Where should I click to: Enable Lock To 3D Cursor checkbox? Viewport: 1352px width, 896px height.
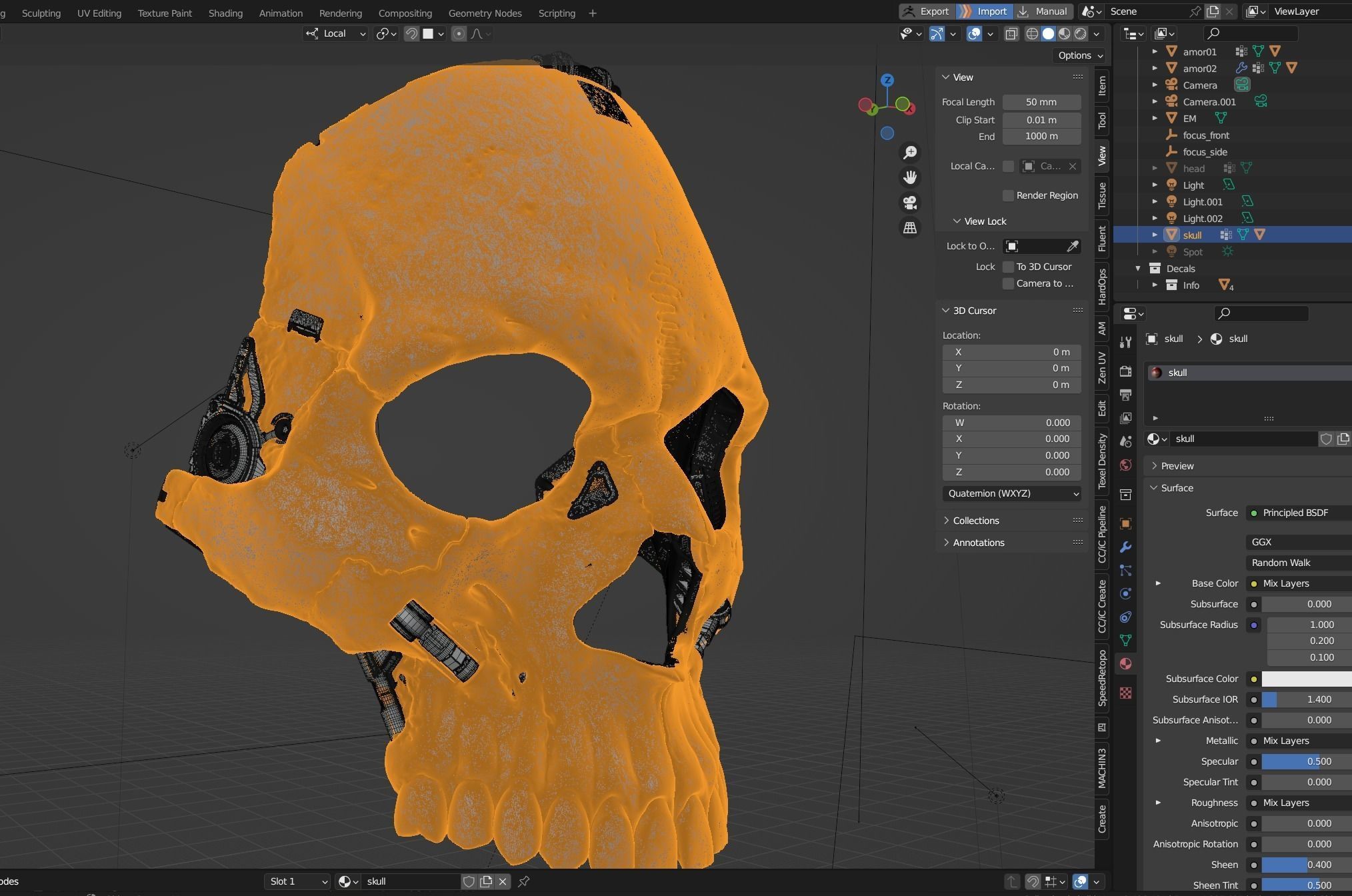click(1008, 267)
